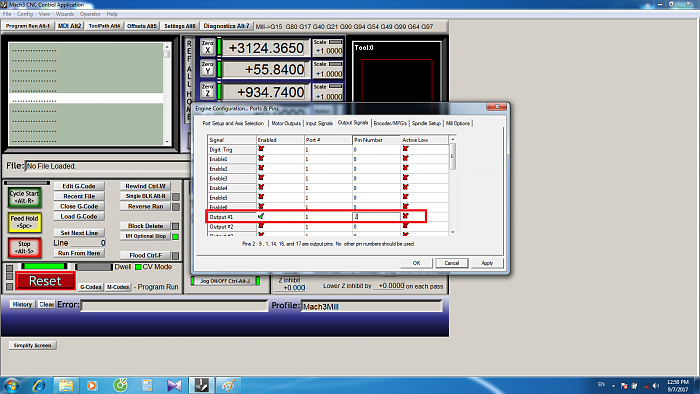Viewport: 700px width, 394px height.
Task: Toggle Active Low for Enable2 row
Action: point(406,168)
